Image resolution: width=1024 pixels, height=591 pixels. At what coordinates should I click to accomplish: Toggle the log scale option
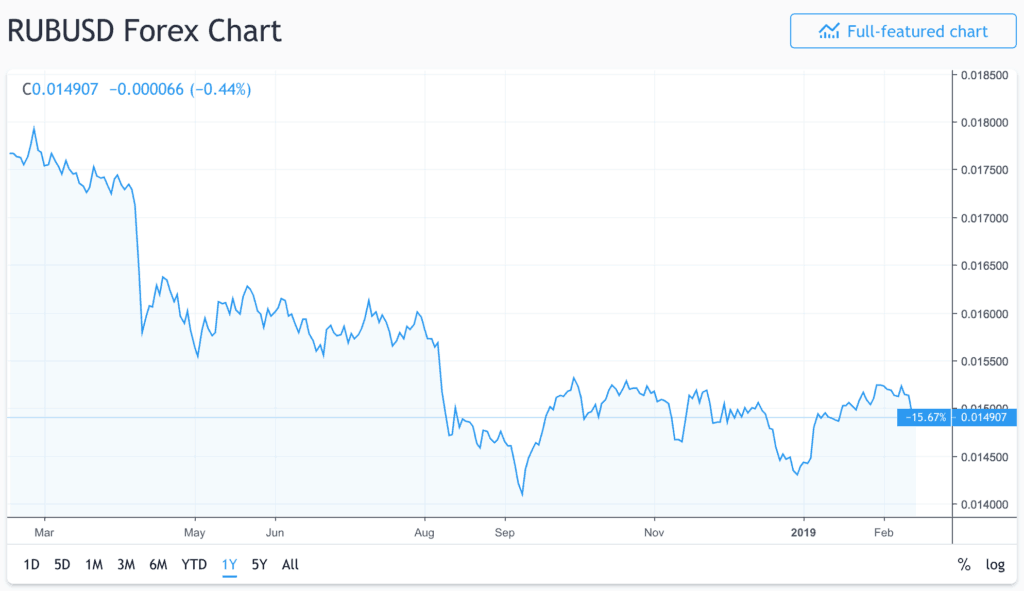[995, 564]
